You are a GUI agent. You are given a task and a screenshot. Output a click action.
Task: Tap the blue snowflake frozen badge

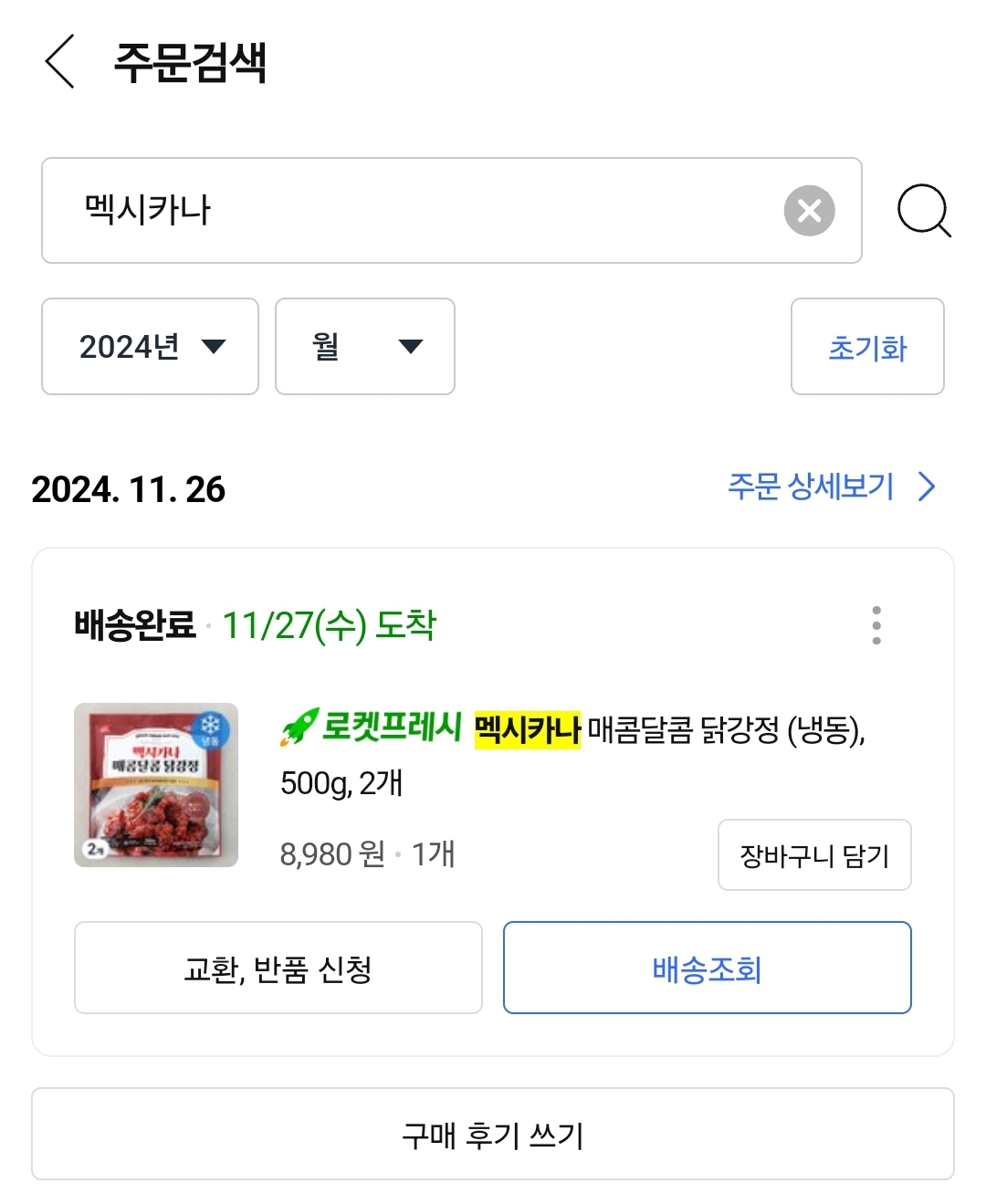[x=212, y=728]
